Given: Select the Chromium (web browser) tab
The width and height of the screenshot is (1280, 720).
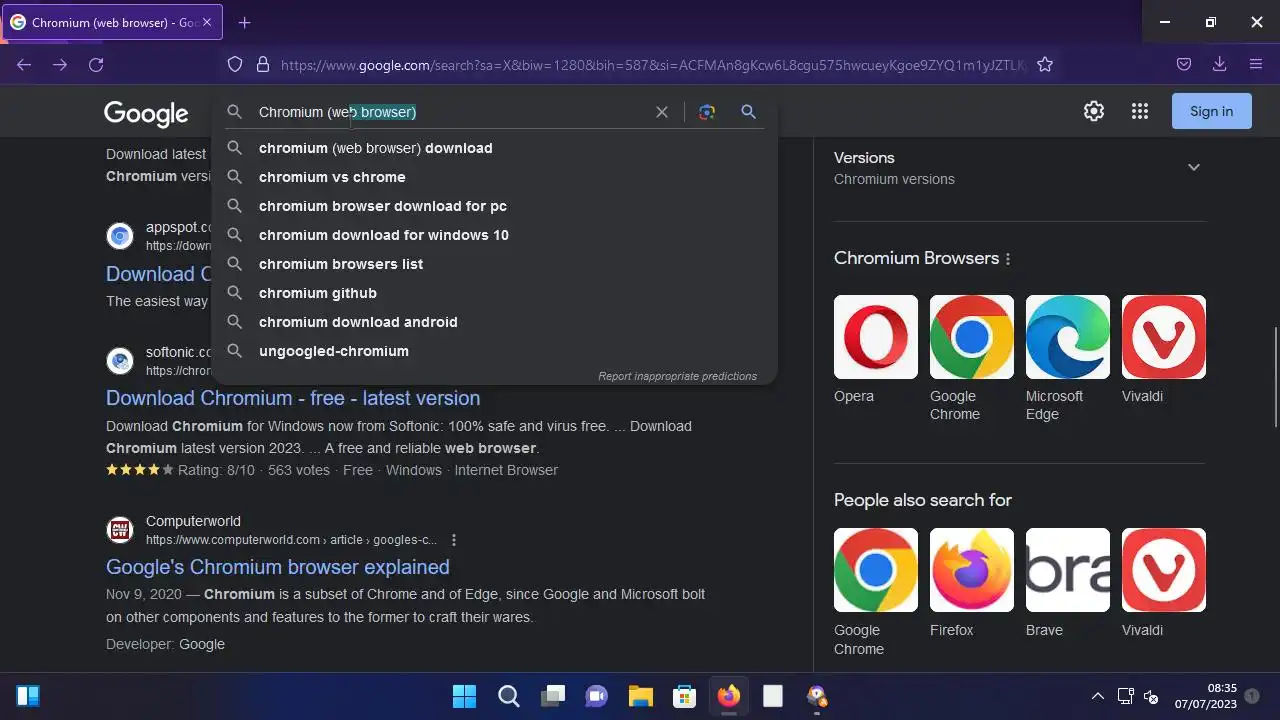Looking at the screenshot, I should coord(111,22).
